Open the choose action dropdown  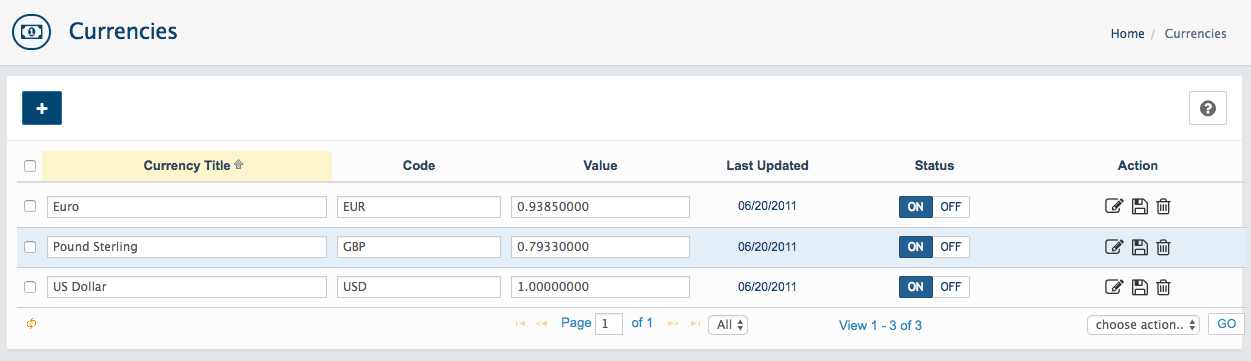[x=1143, y=324]
